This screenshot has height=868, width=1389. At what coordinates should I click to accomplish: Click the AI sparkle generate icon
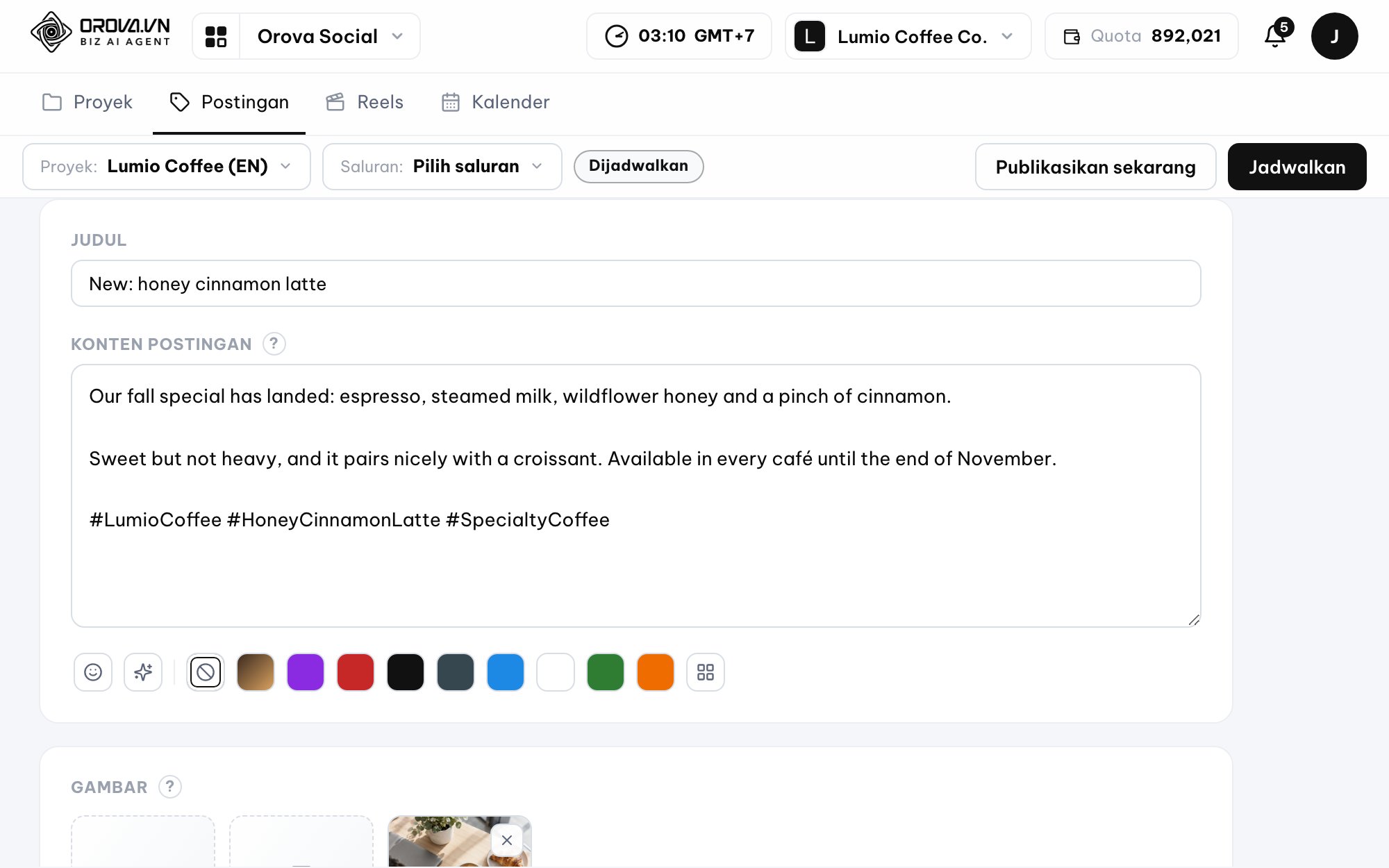click(143, 672)
